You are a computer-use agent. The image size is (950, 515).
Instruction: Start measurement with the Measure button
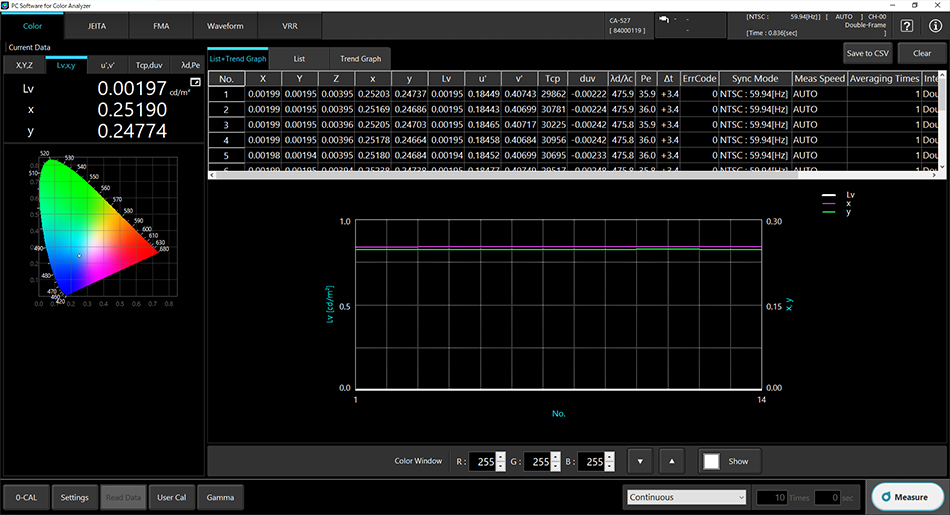click(907, 497)
